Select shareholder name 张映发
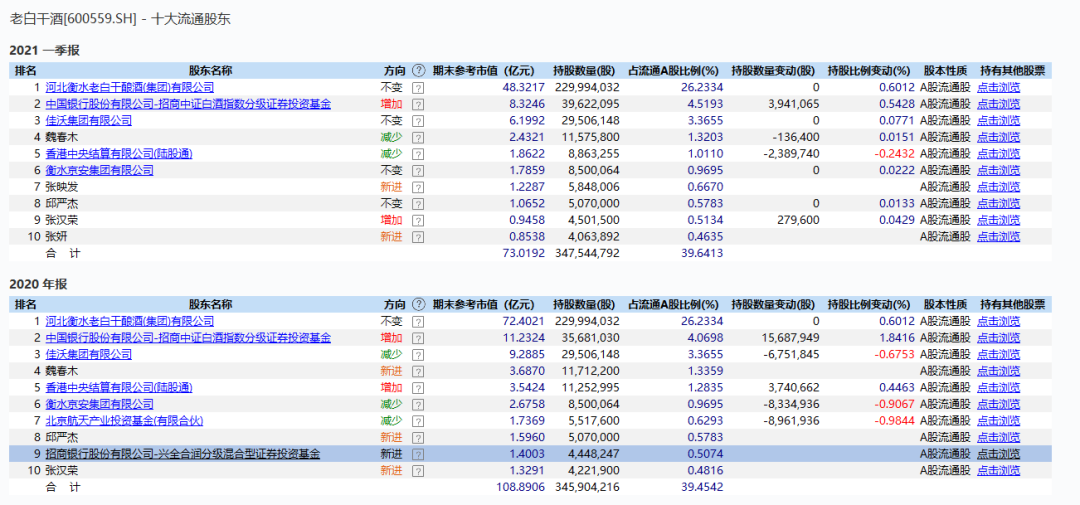 [x=62, y=187]
